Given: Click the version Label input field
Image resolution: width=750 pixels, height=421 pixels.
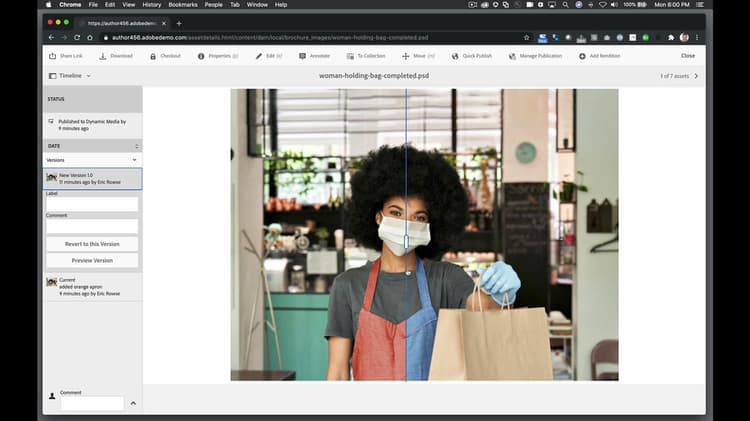Looking at the screenshot, I should coord(92,205).
